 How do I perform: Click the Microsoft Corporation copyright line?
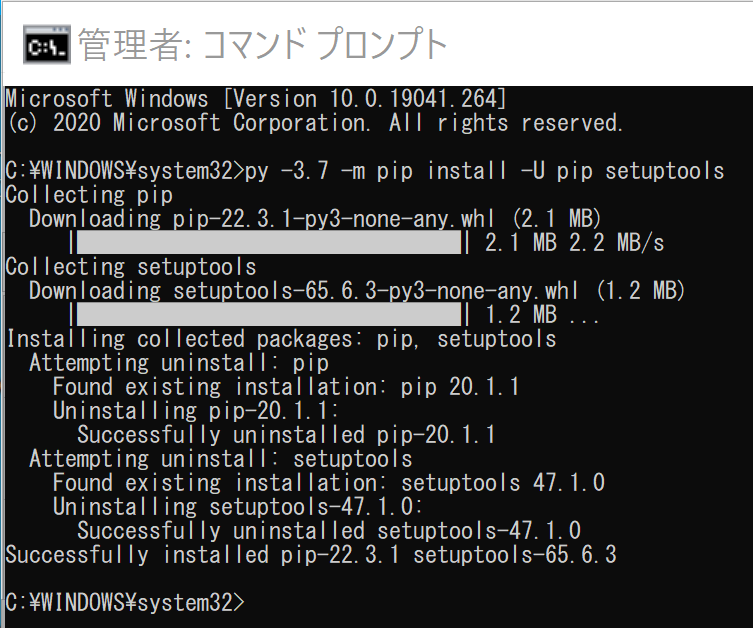pos(315,123)
